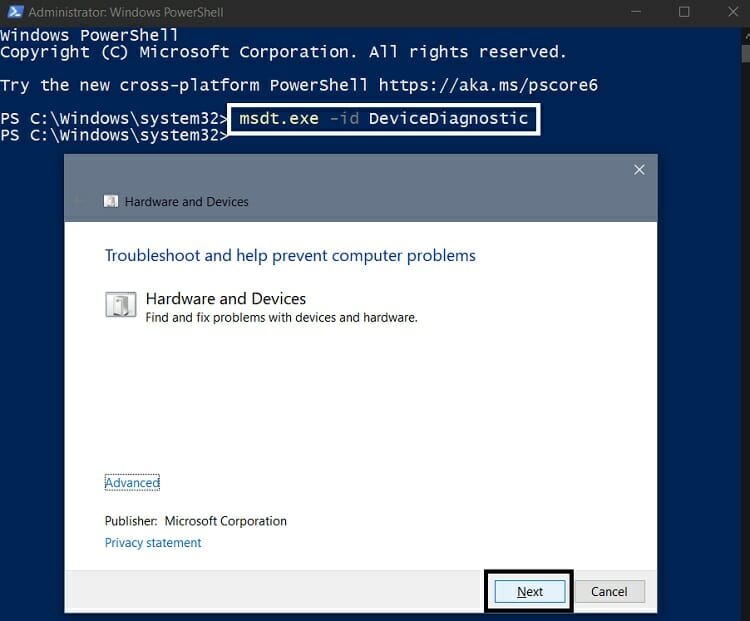Screen dimensions: 750x621
Task: Open the Privacy statement link
Action: (x=153, y=543)
